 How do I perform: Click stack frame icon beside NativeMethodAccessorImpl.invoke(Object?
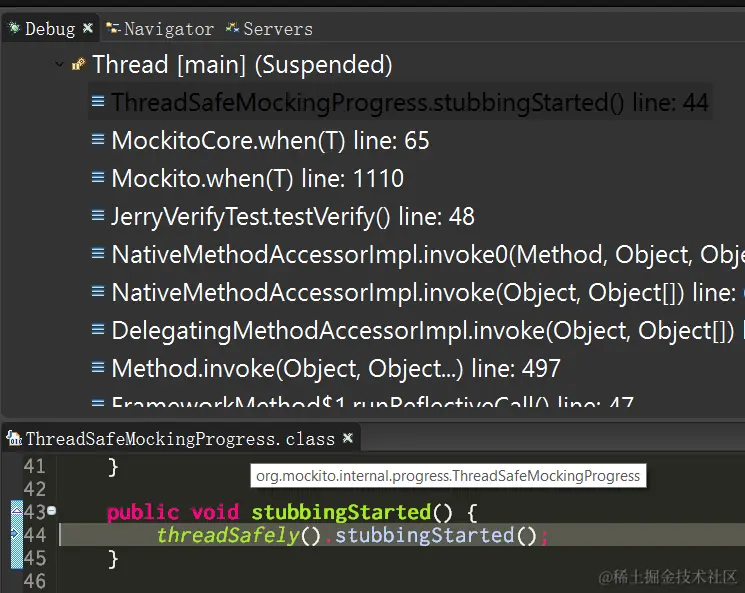click(98, 291)
